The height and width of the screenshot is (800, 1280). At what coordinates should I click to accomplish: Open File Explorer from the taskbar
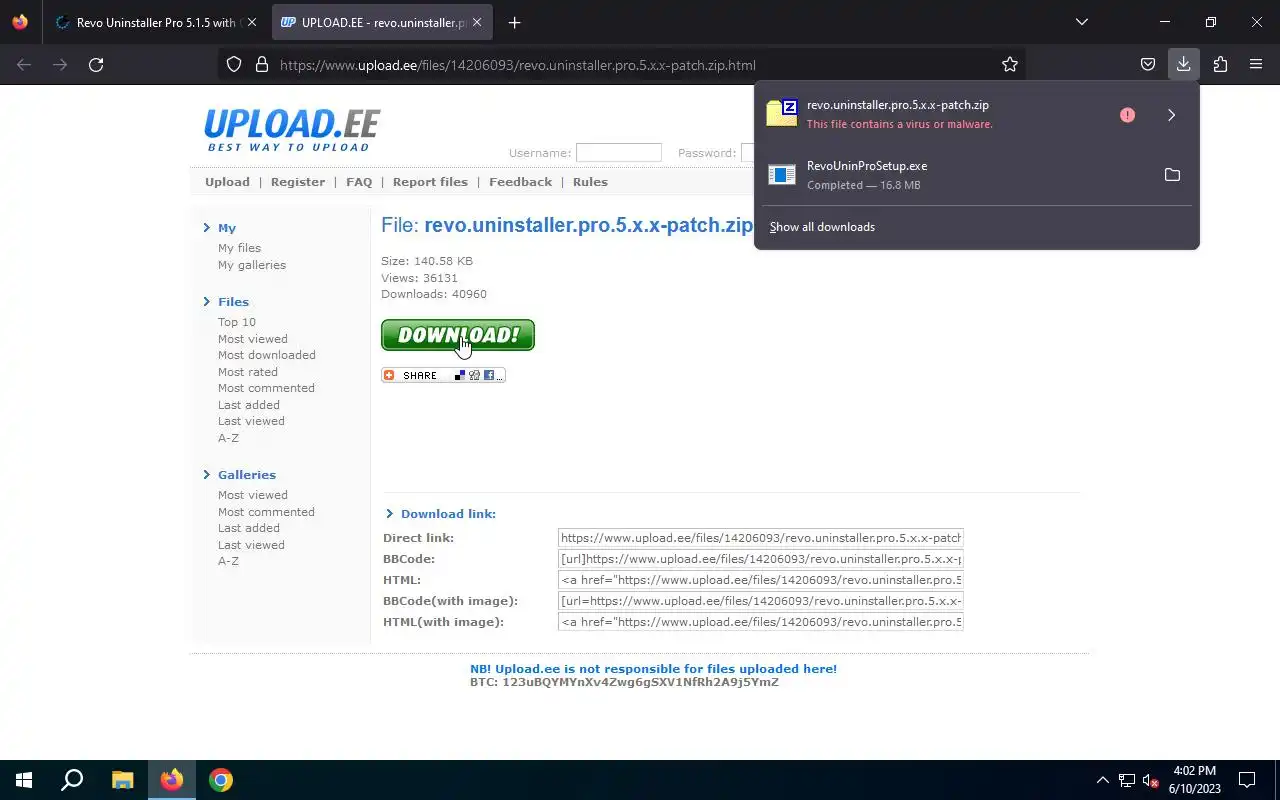point(122,780)
